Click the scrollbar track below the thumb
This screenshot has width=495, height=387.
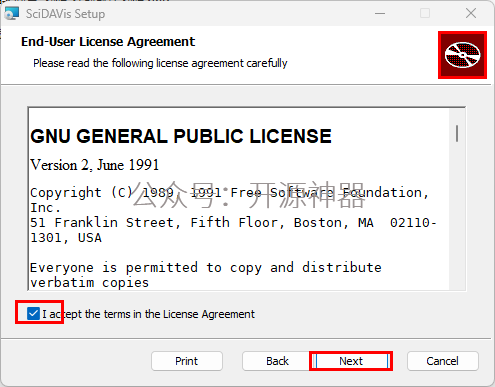point(457,217)
